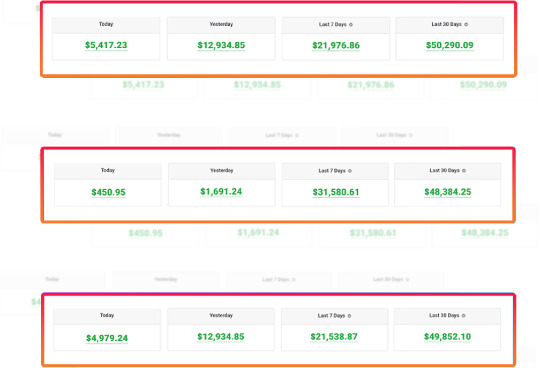Click info icon beside Last 30 Days above $49,852.10
The image size is (540, 368).
click(464, 315)
